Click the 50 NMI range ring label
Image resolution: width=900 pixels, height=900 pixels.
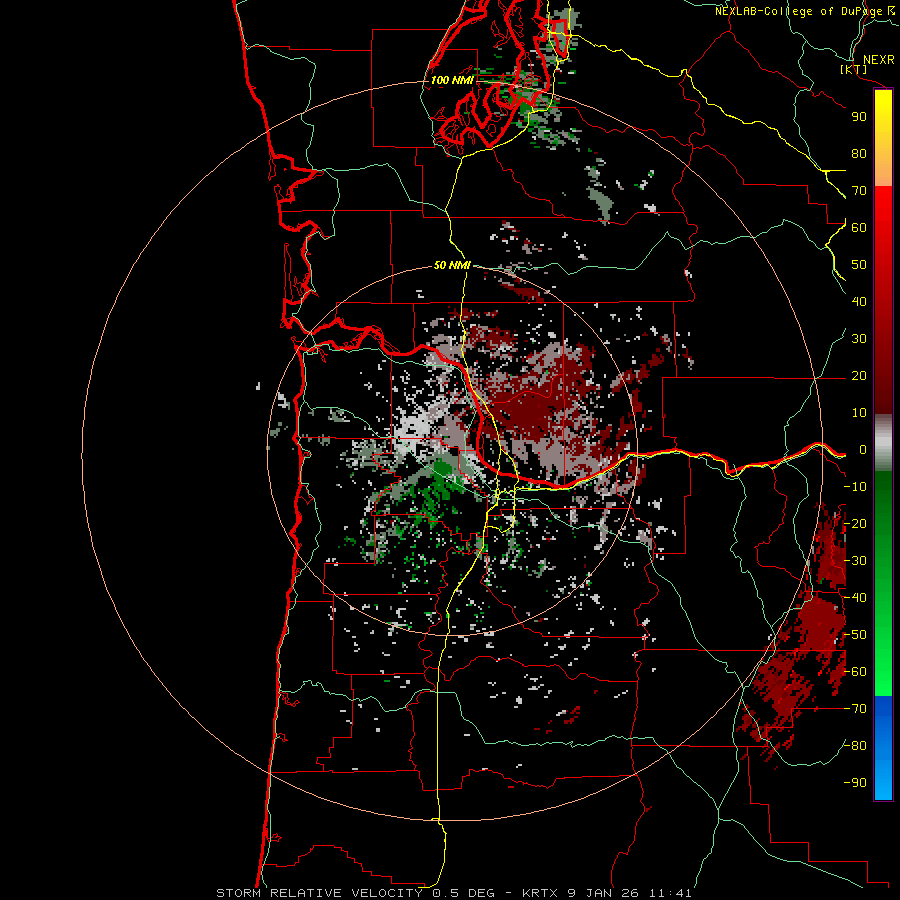click(x=452, y=265)
